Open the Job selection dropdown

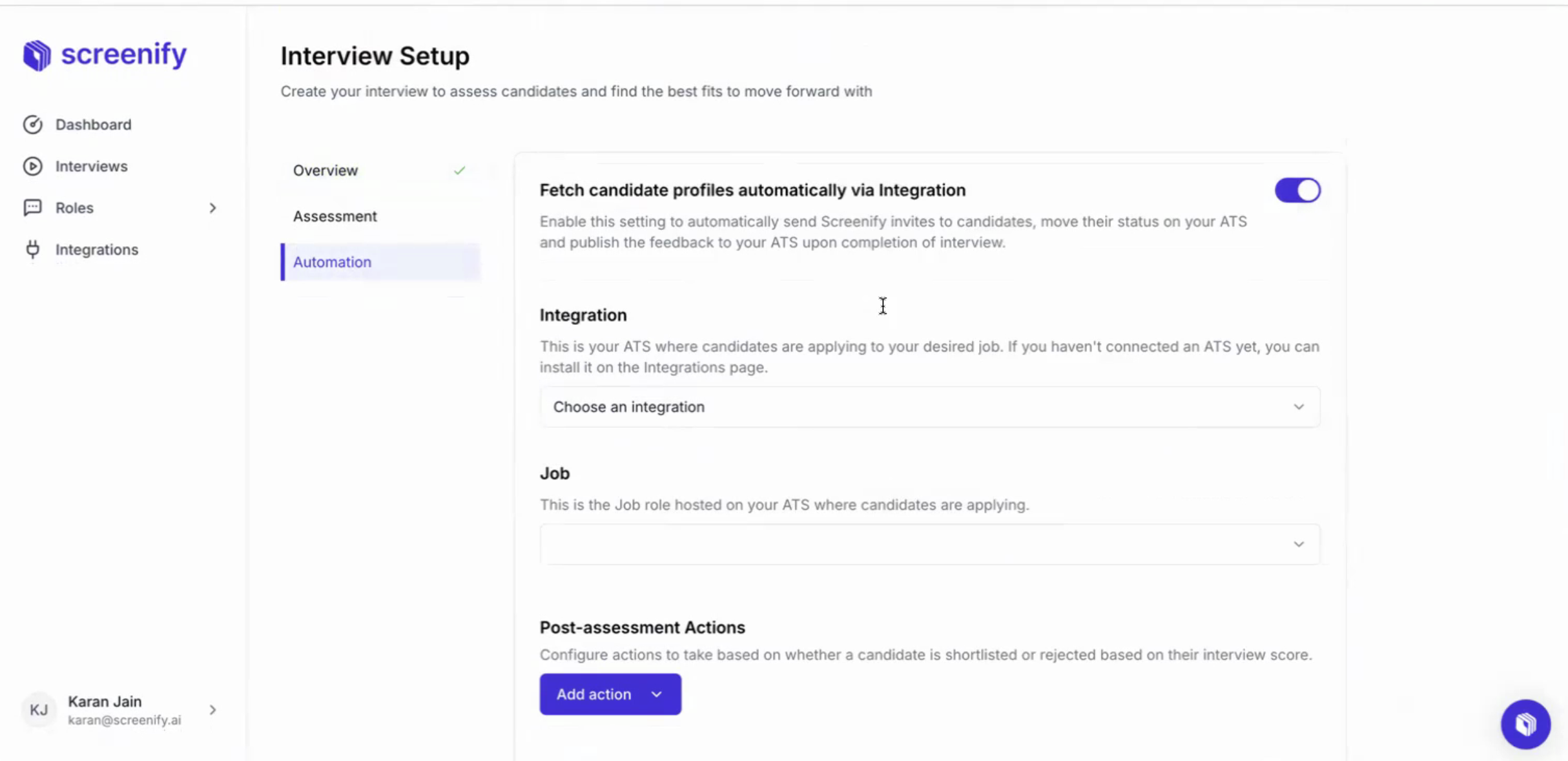tap(929, 545)
